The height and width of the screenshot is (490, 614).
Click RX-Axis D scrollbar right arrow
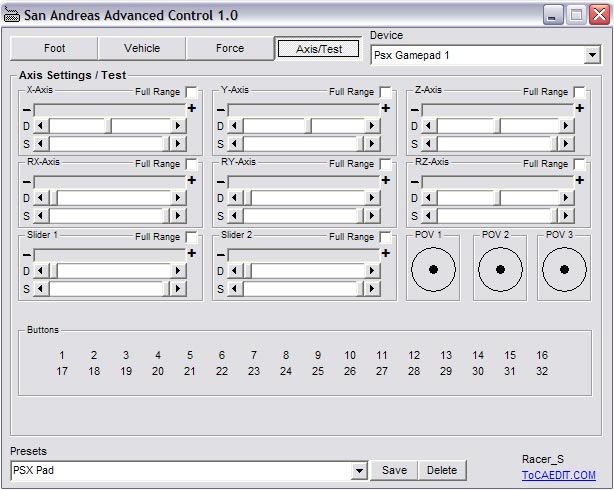[x=178, y=198]
